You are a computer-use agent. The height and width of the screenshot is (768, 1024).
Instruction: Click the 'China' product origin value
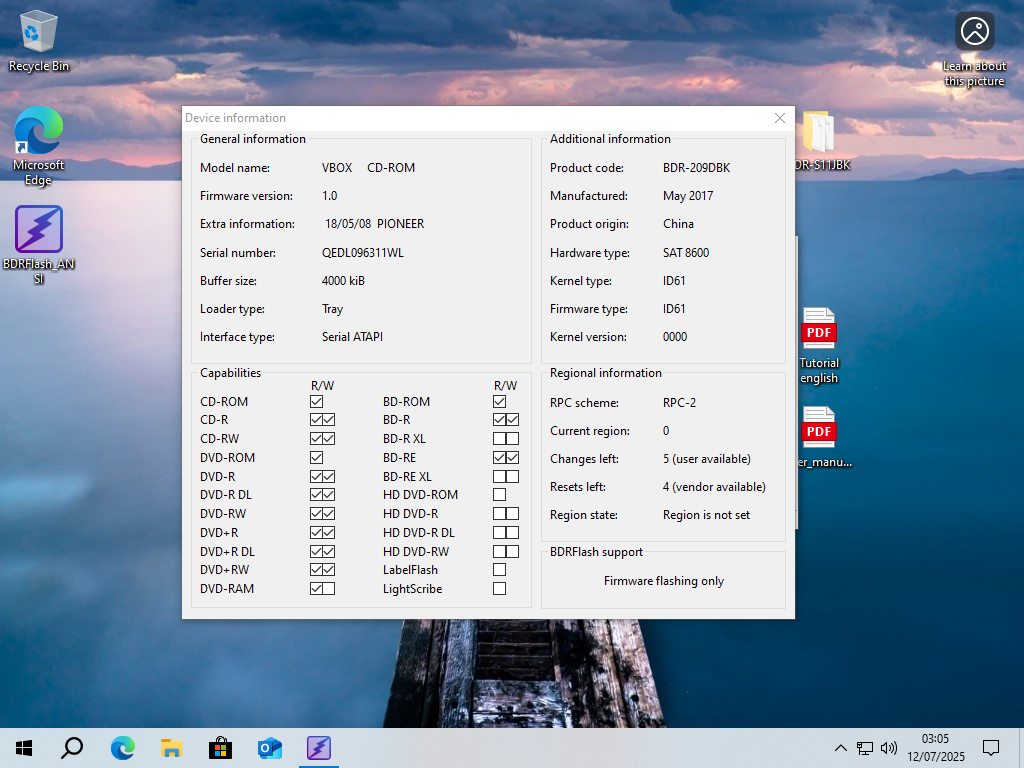[678, 224]
